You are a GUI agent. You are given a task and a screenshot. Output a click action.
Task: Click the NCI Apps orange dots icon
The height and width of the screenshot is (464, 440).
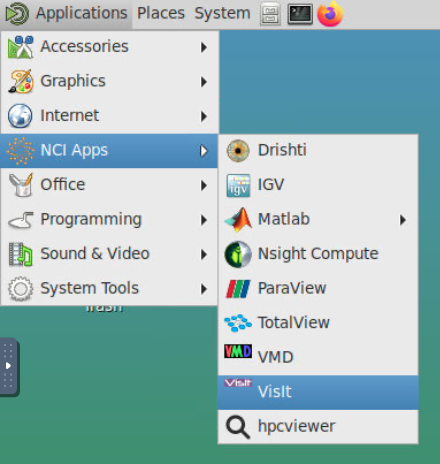(x=20, y=151)
